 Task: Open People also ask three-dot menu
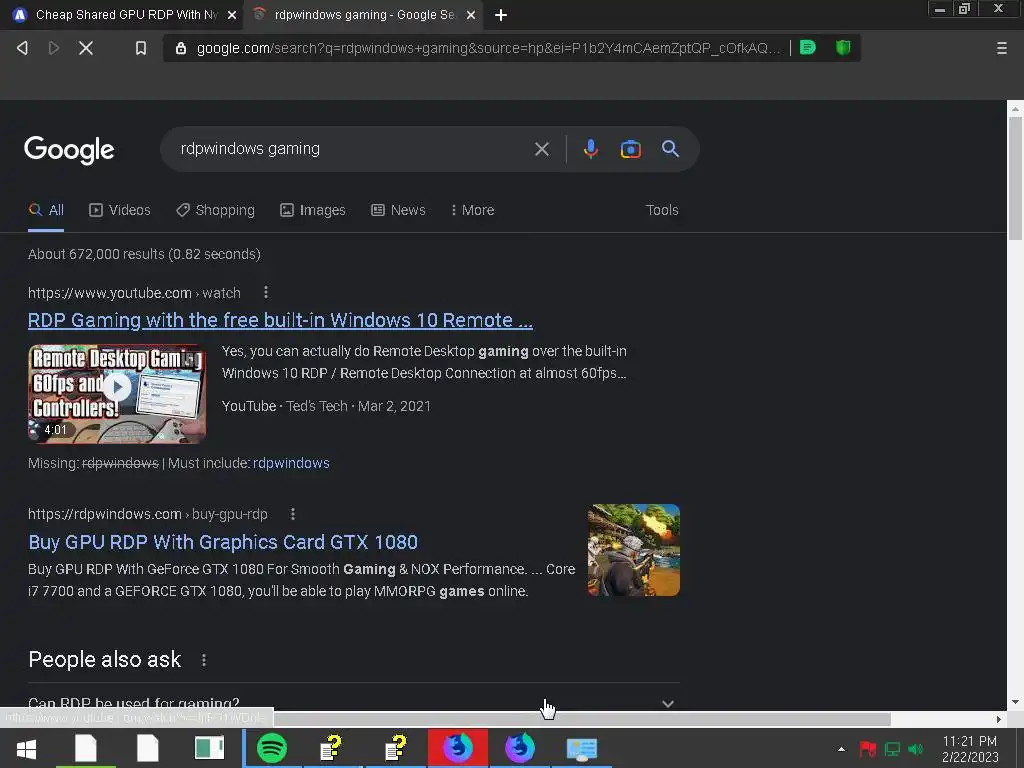pos(204,660)
